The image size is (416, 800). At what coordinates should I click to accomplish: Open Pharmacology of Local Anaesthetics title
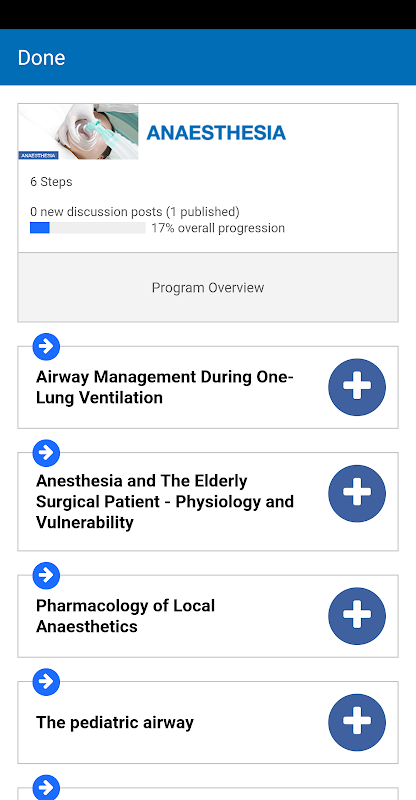tap(126, 616)
